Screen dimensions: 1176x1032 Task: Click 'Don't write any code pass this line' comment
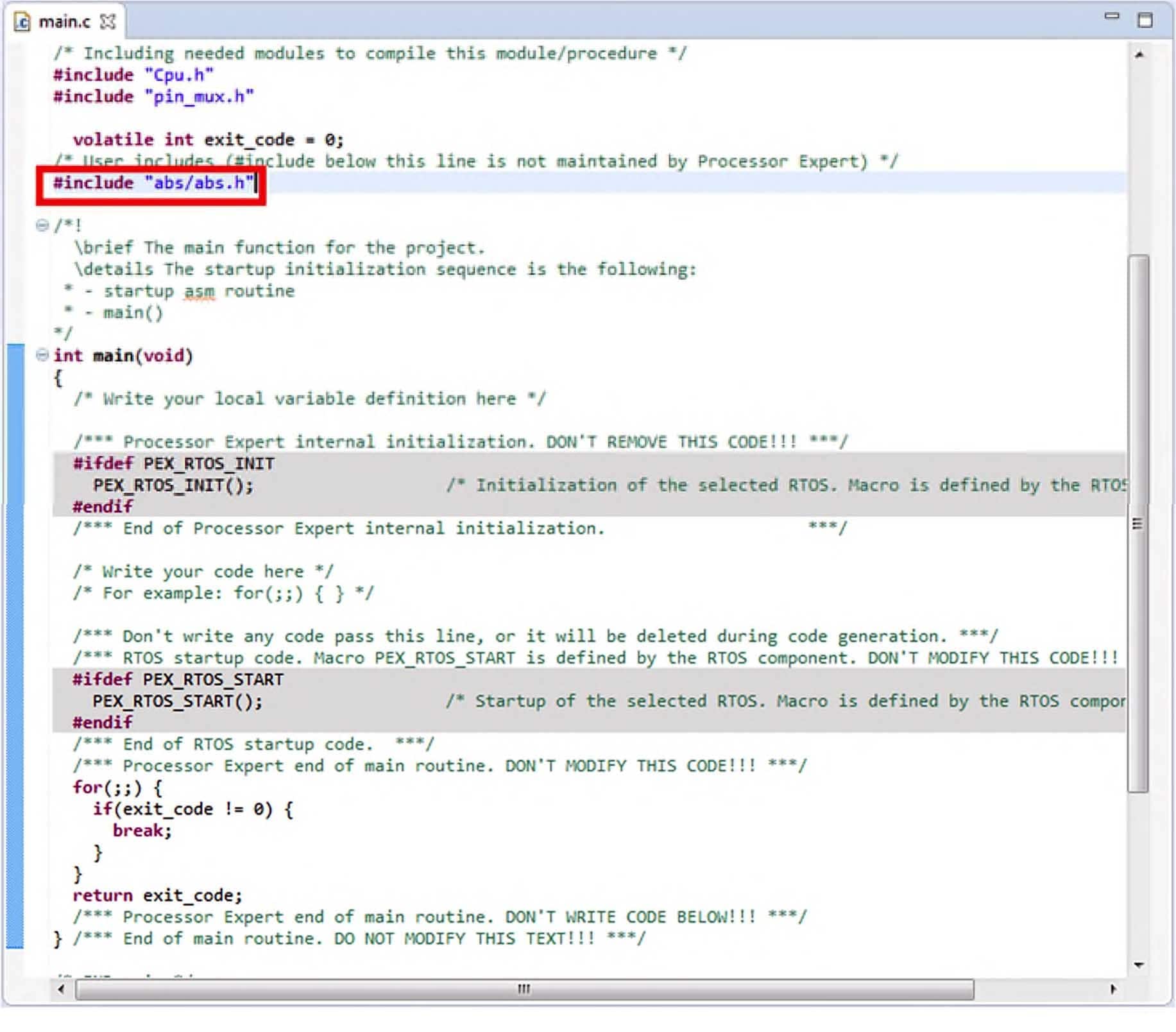[536, 637]
